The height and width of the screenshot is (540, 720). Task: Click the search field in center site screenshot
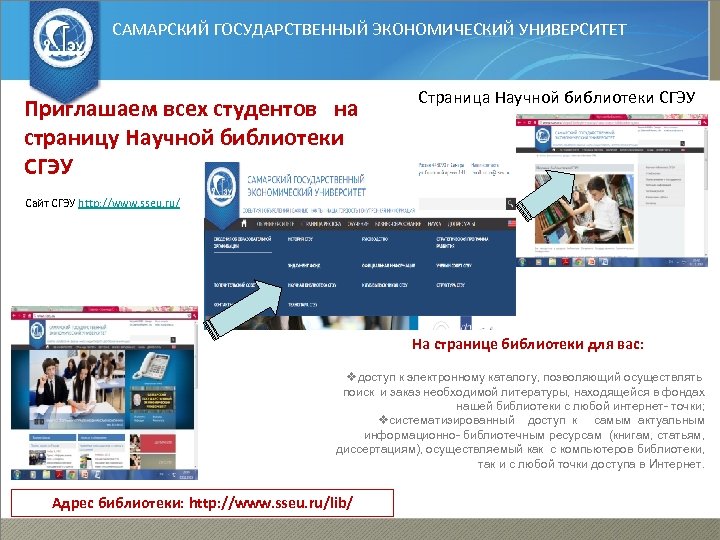[x=462, y=203]
